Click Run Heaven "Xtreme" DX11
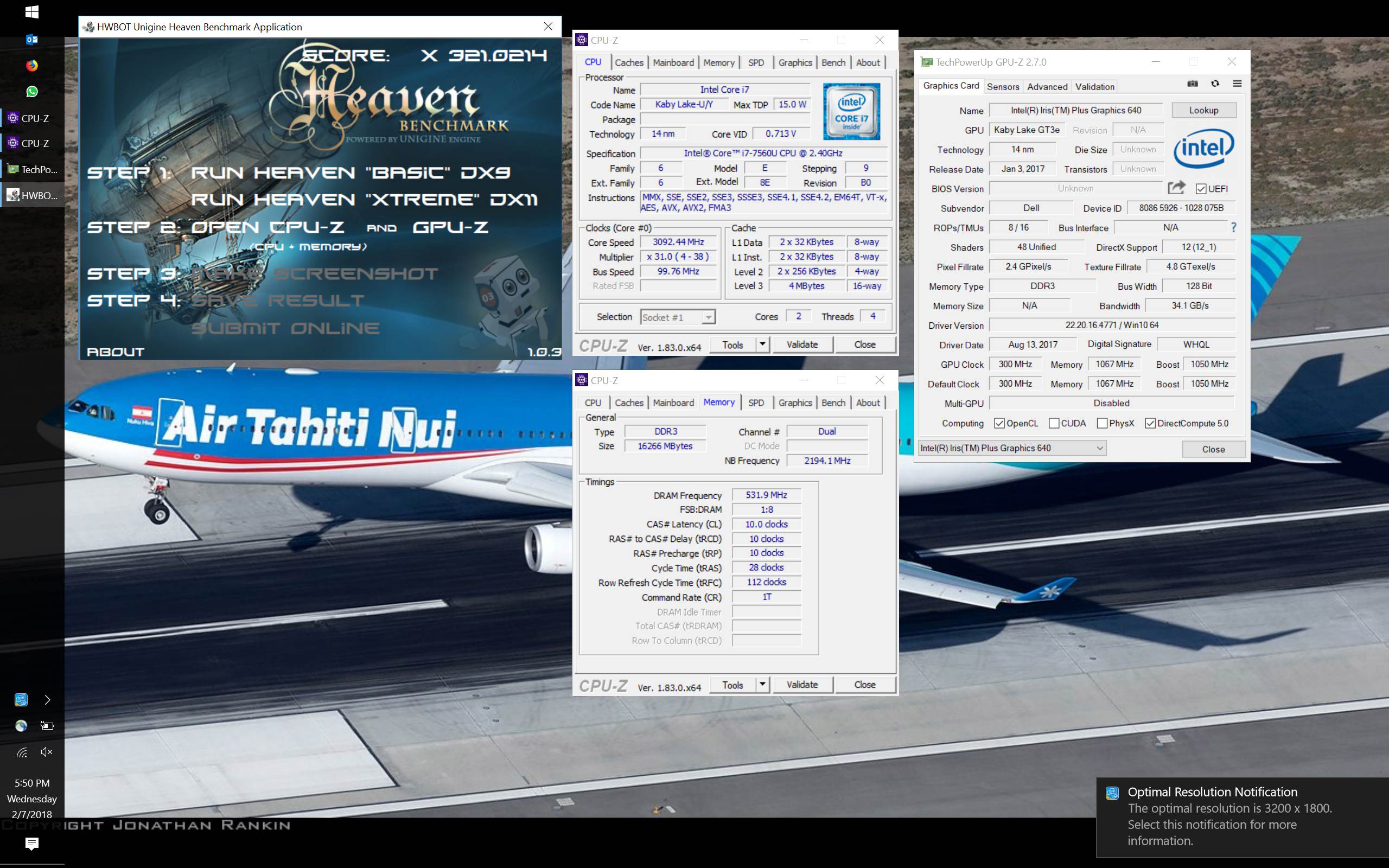The width and height of the screenshot is (1389, 868). click(365, 200)
